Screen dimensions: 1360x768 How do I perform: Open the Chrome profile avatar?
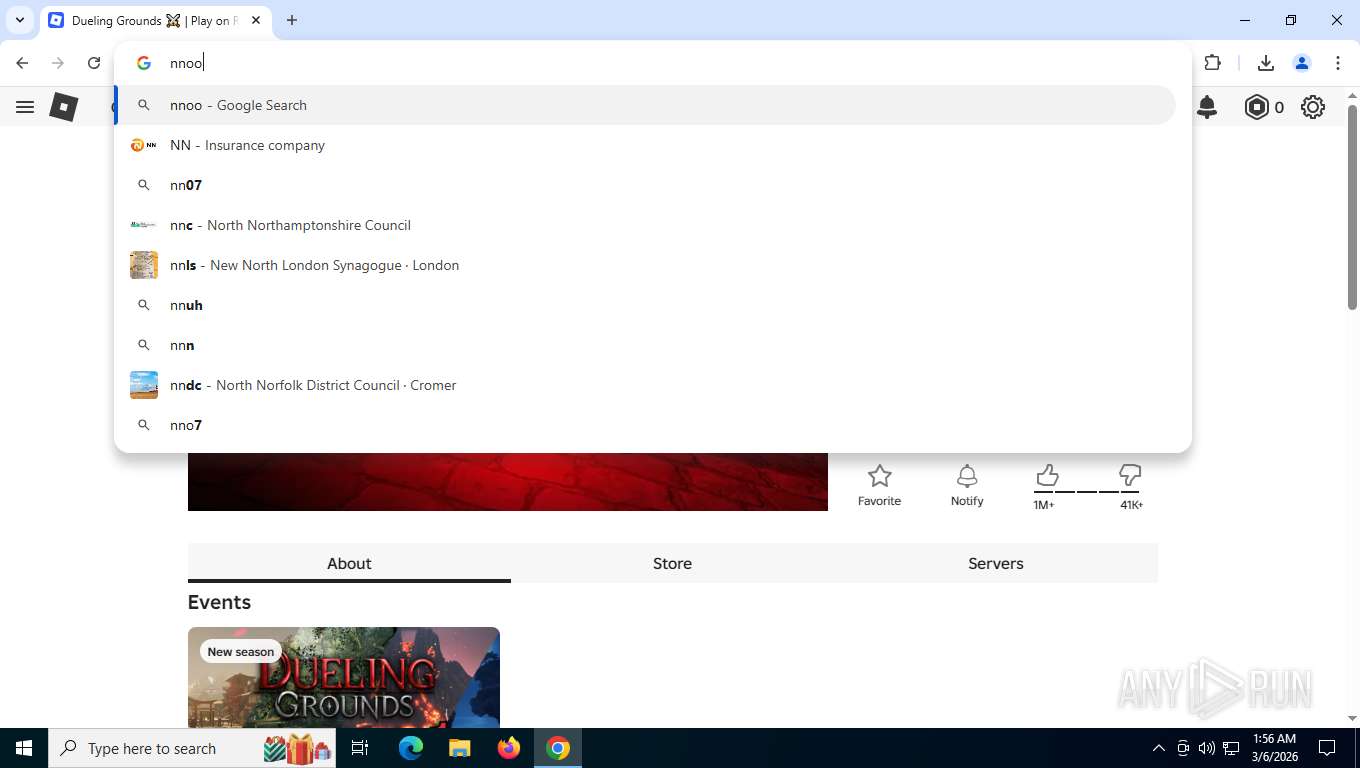point(1301,63)
